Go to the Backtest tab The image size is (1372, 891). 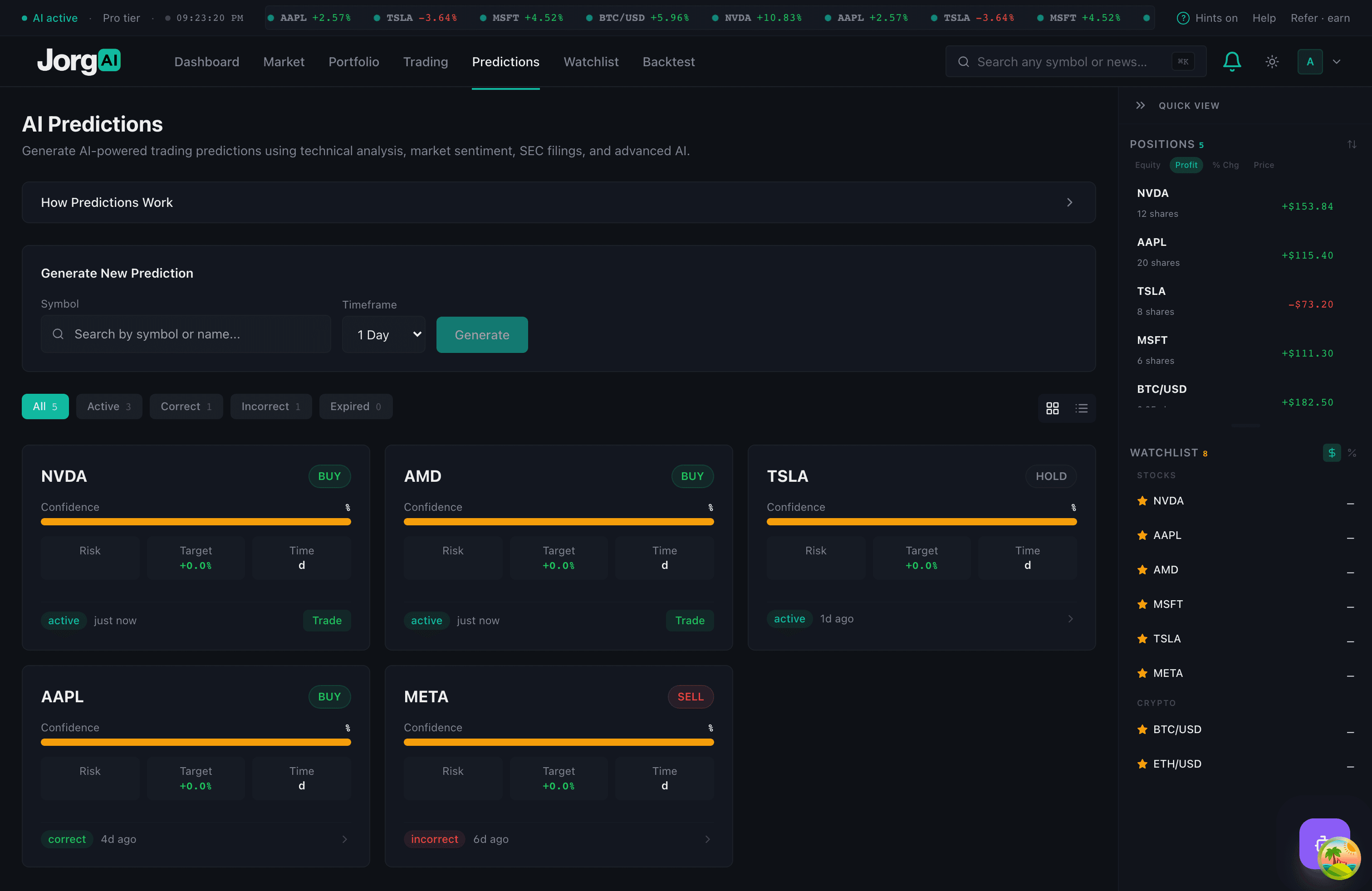coord(669,62)
